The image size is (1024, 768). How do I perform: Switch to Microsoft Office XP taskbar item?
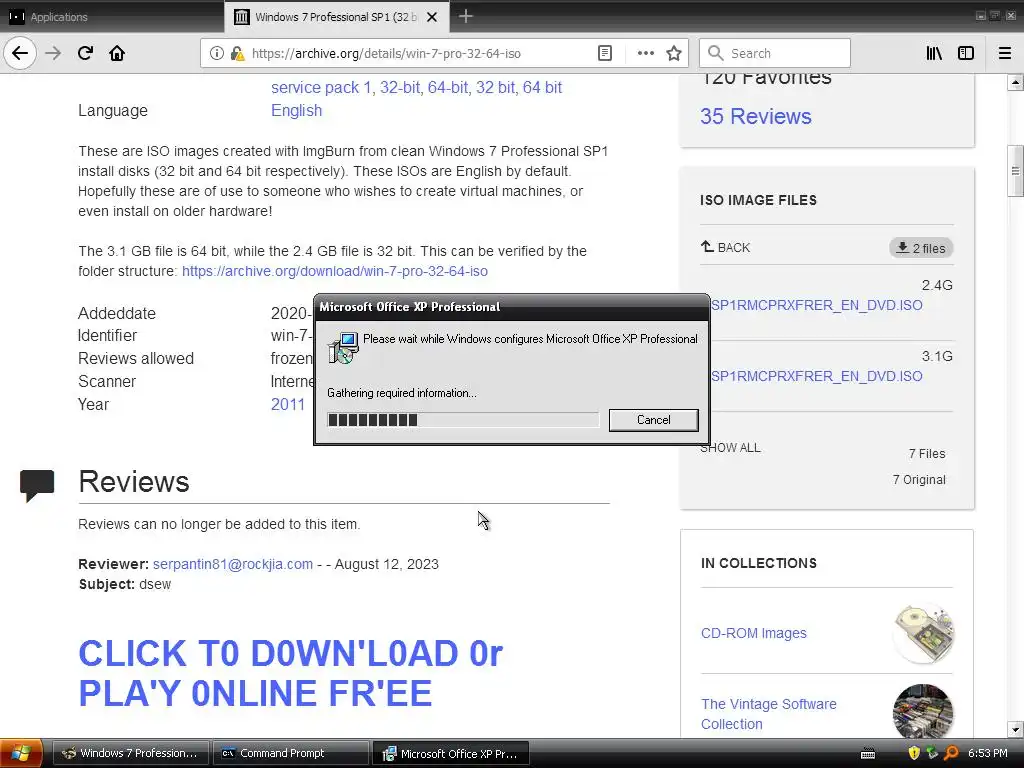450,753
